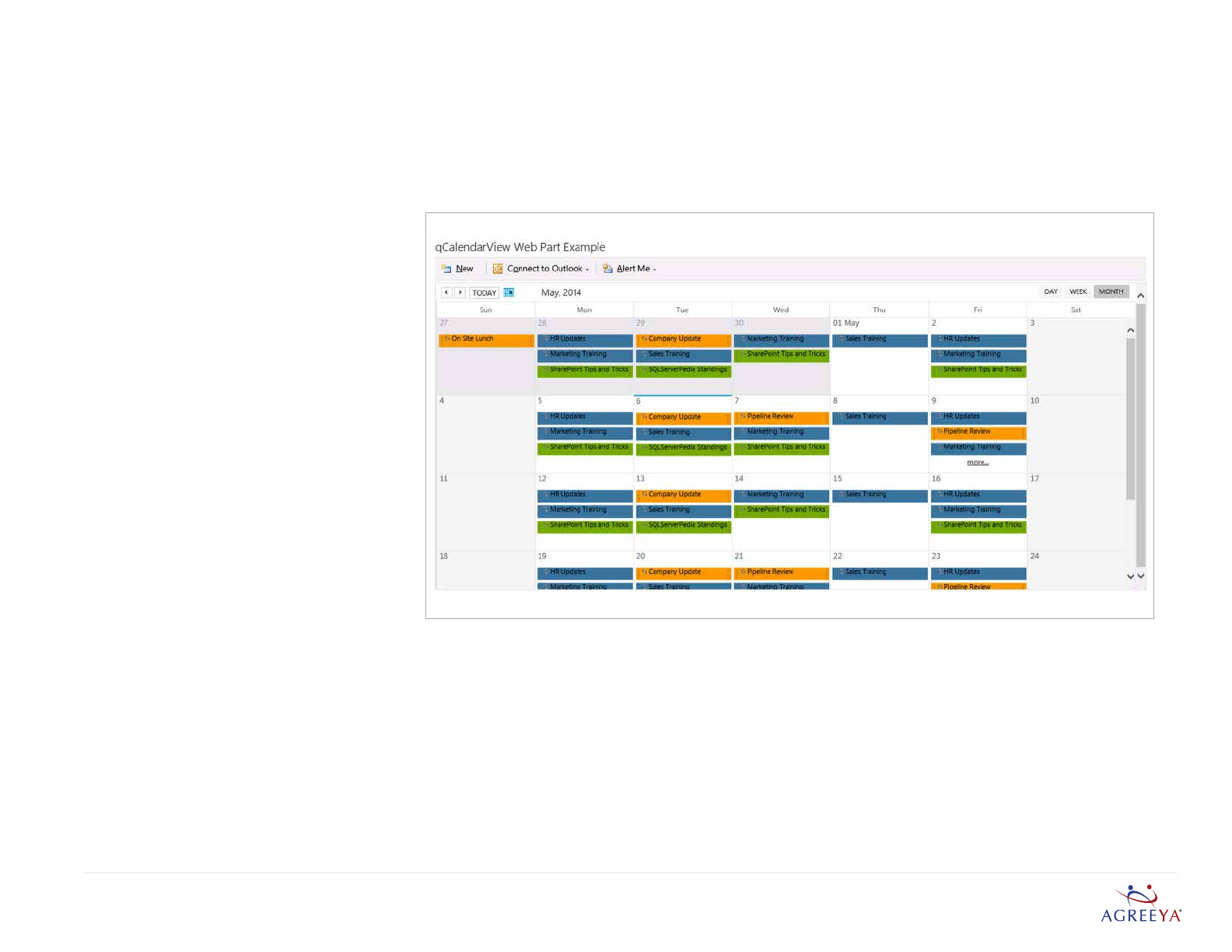Click the New item icon in toolbar
The image size is (1232, 952).
coord(446,269)
